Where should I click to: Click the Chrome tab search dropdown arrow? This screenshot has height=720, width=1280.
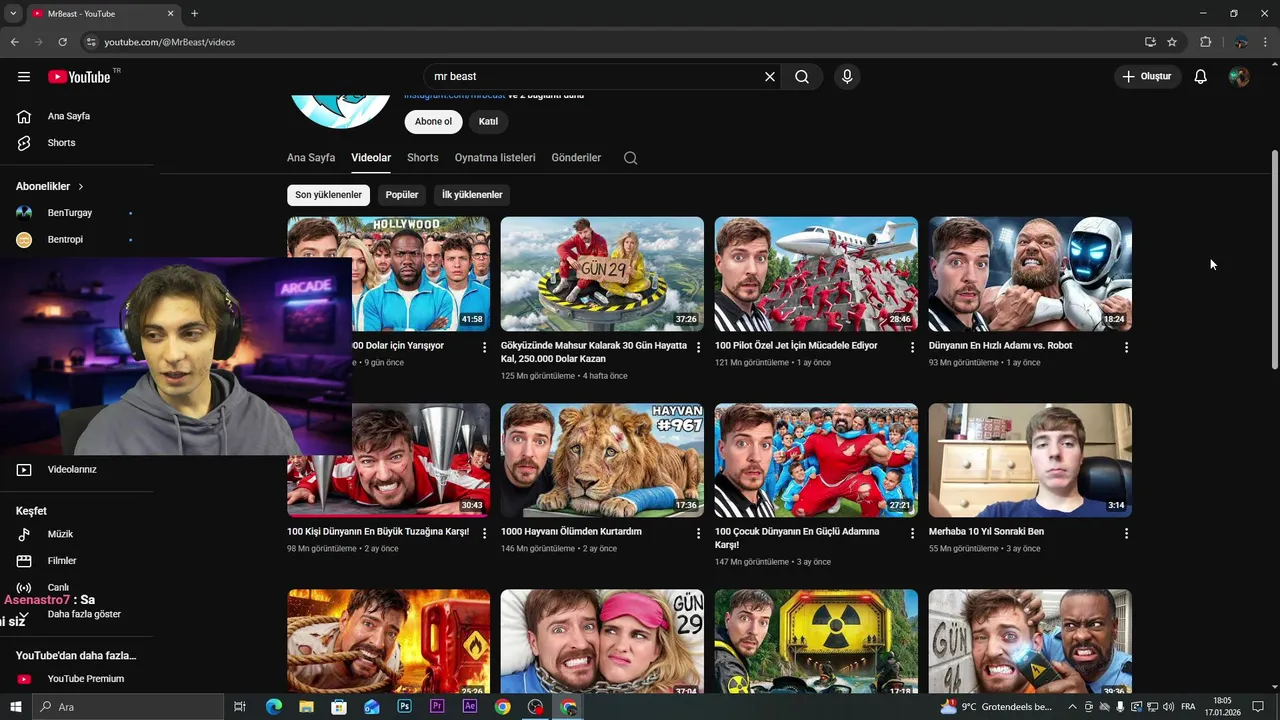coord(13,13)
